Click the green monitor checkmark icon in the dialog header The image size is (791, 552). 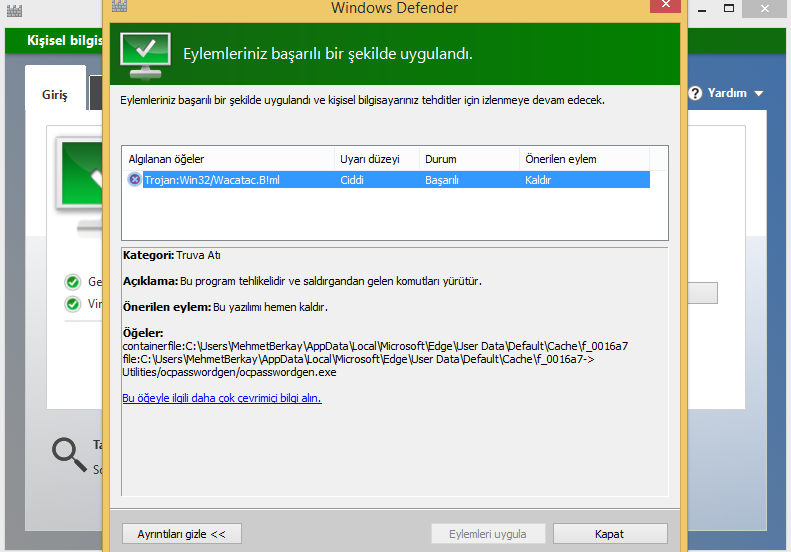click(145, 56)
